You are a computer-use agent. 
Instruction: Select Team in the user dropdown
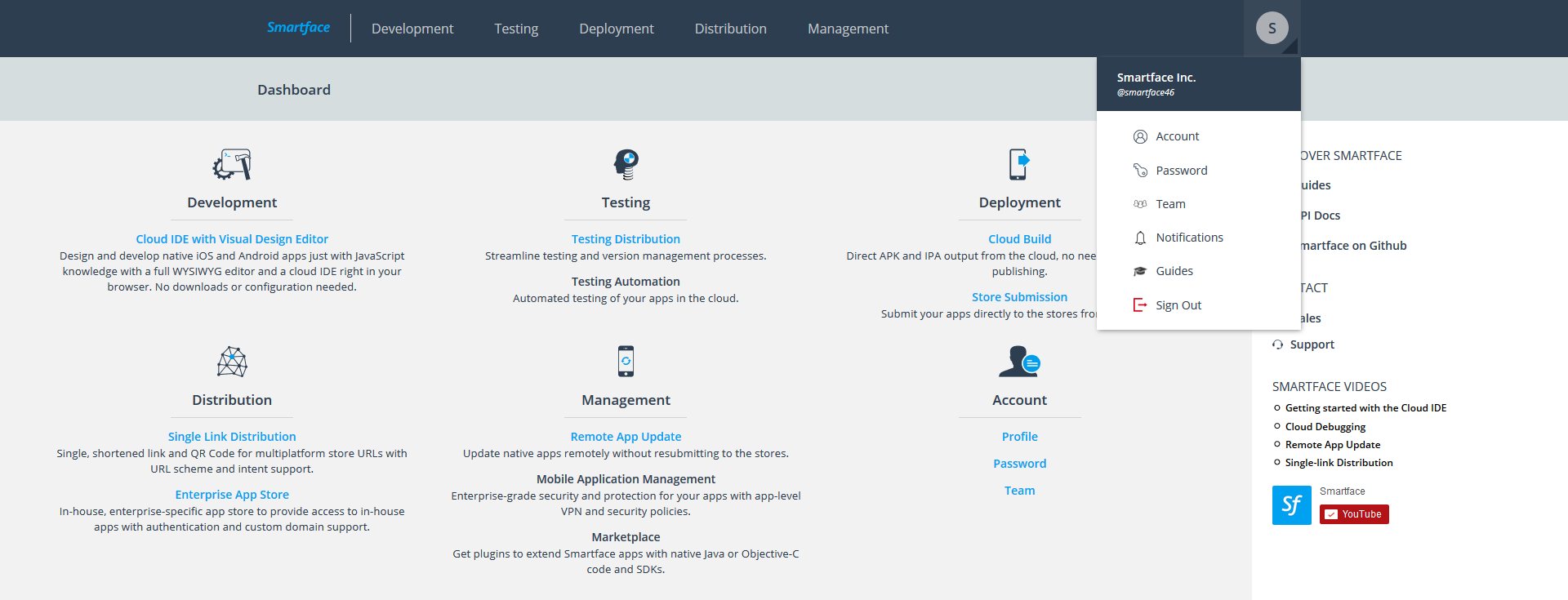(1170, 204)
